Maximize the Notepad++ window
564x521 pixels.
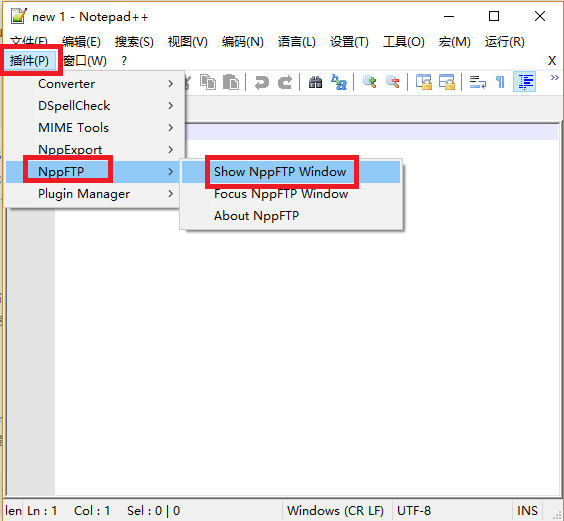494,16
